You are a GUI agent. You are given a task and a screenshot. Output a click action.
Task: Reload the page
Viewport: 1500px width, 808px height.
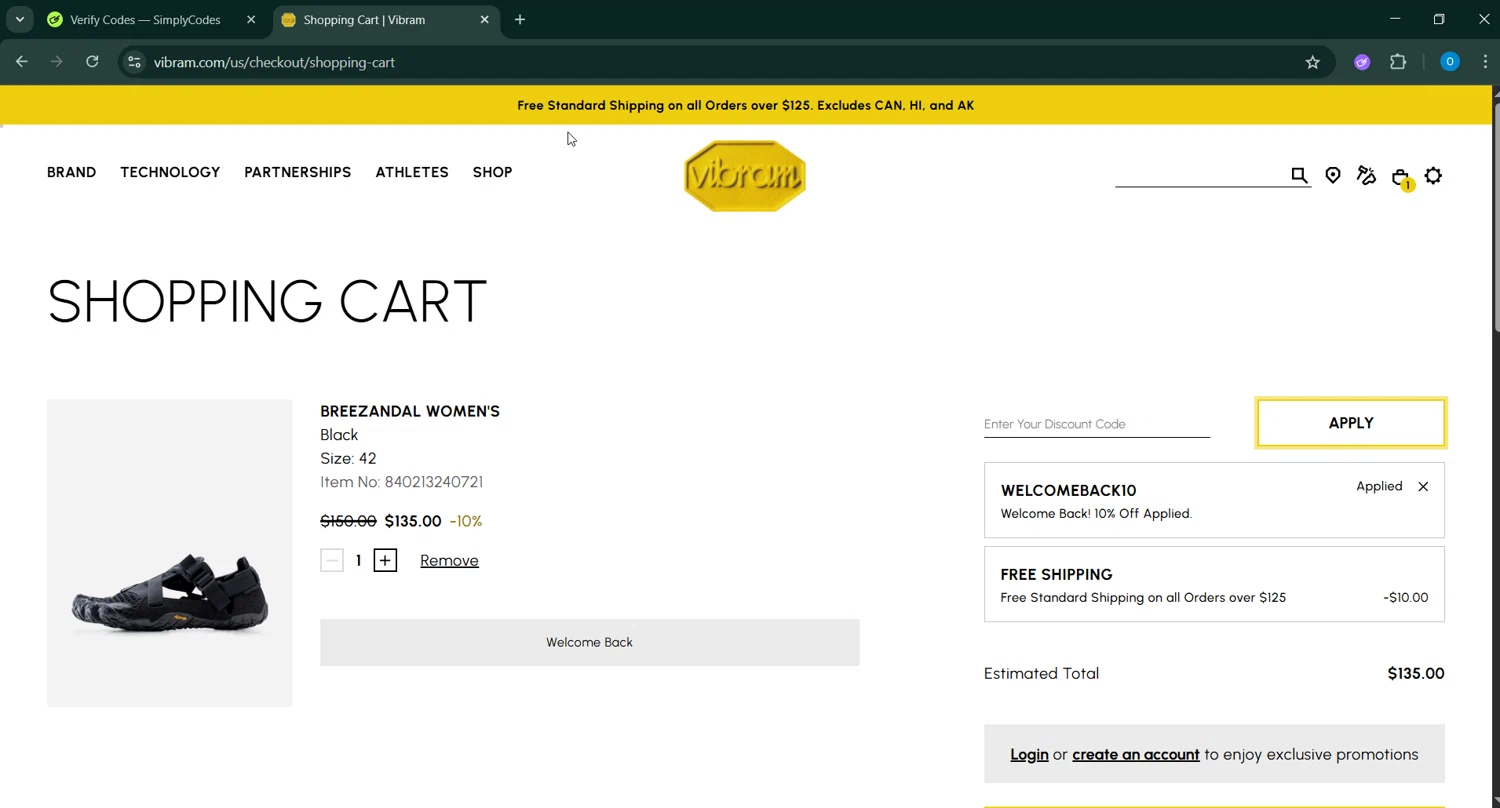tap(92, 62)
